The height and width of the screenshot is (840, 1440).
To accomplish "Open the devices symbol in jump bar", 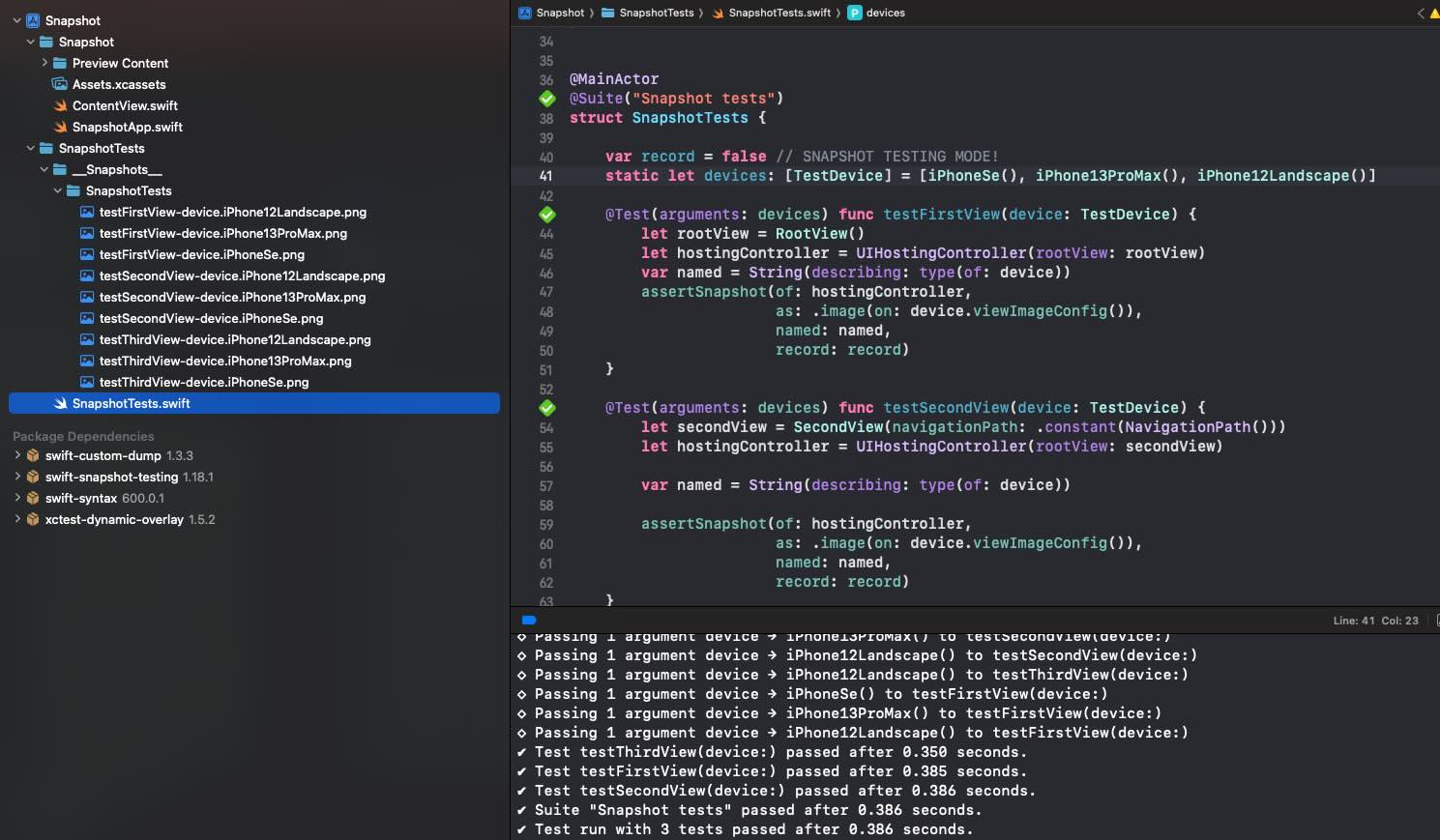I will [x=876, y=13].
